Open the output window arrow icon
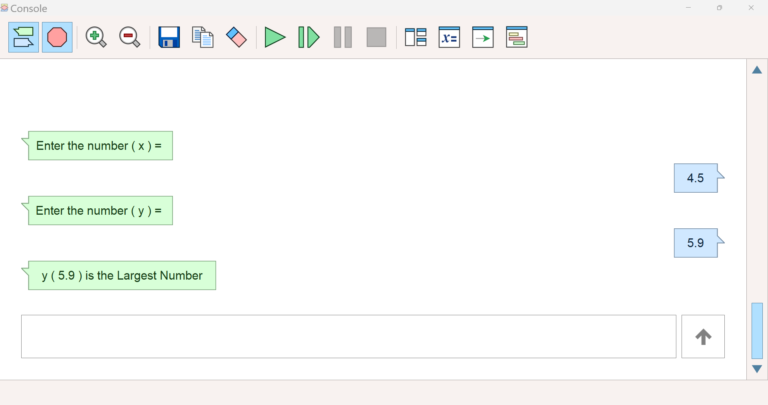The width and height of the screenshot is (768, 405). 483,37
